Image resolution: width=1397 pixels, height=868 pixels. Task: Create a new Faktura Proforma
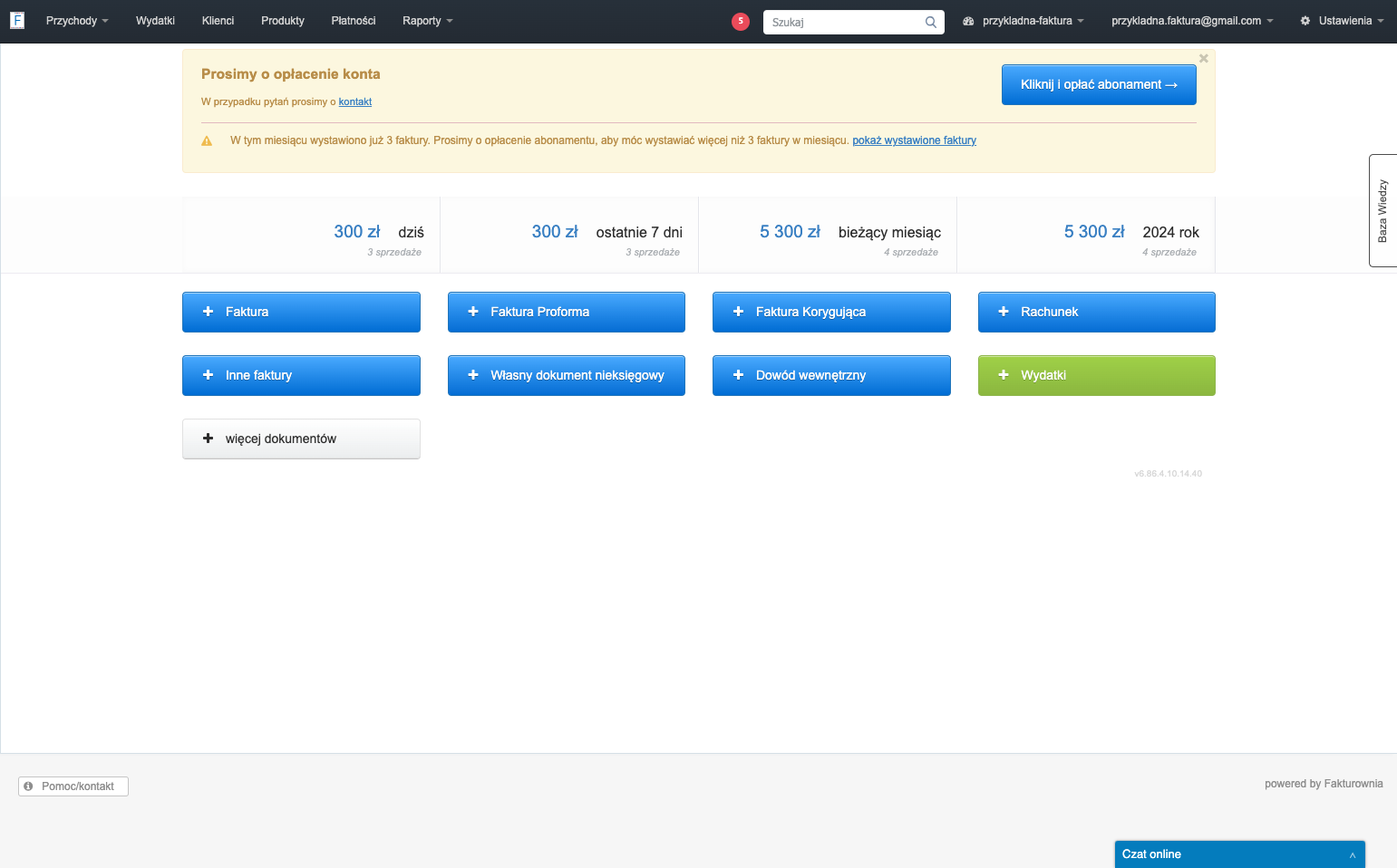tap(567, 312)
